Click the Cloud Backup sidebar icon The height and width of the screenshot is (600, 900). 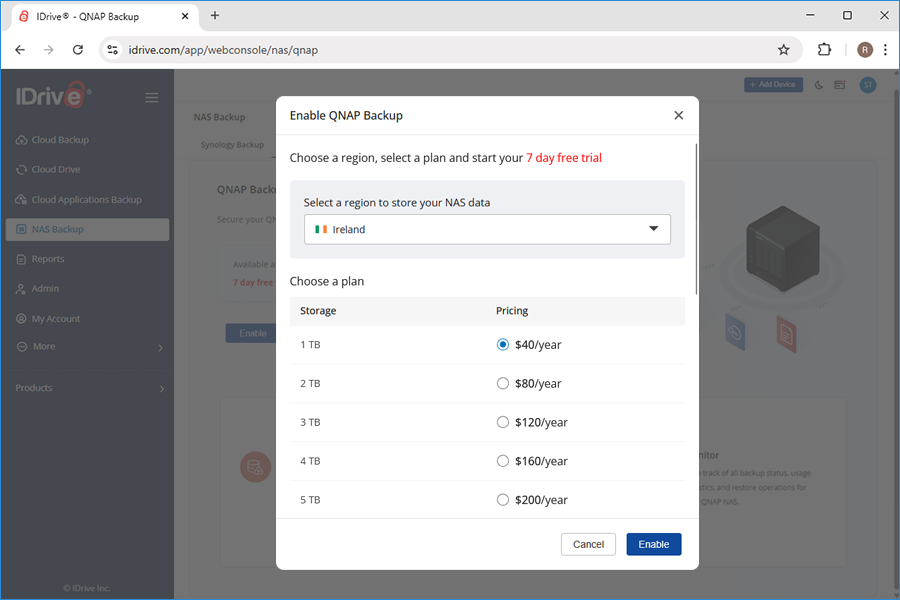21,140
